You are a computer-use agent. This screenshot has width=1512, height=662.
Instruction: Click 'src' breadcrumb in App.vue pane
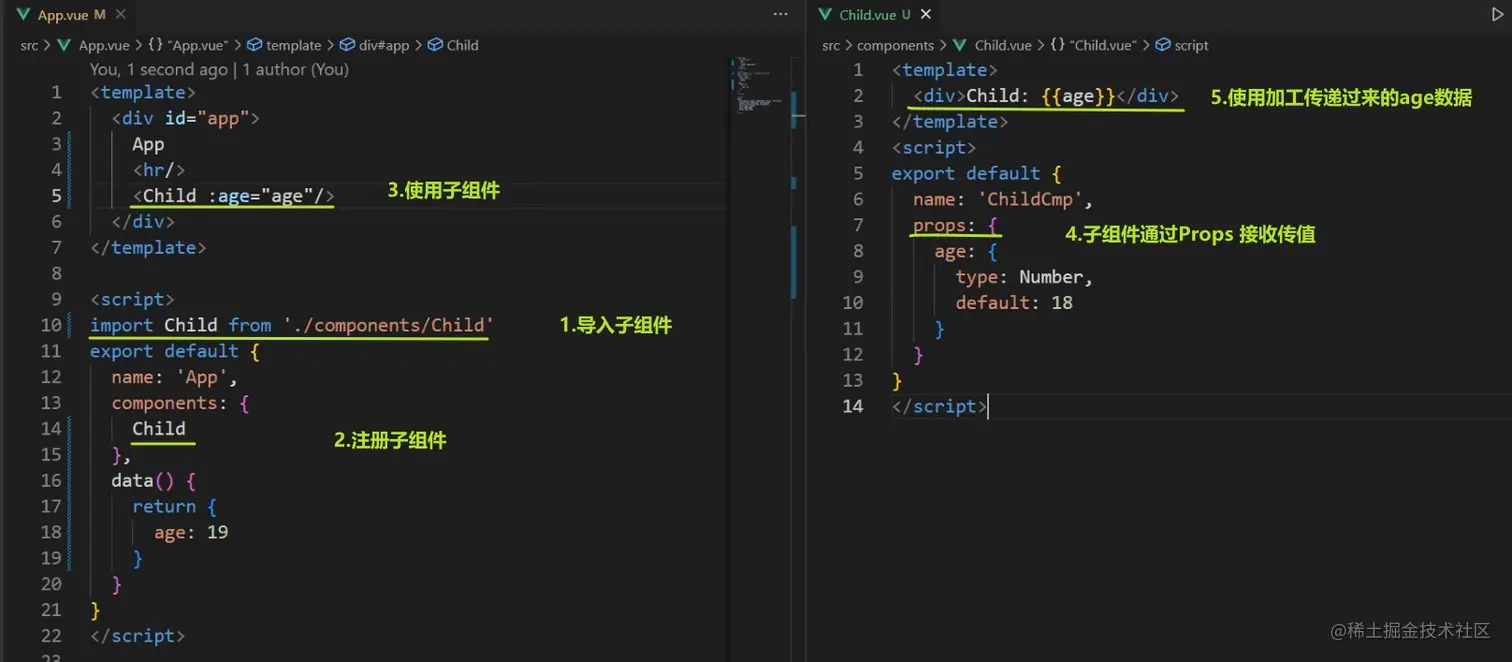30,45
